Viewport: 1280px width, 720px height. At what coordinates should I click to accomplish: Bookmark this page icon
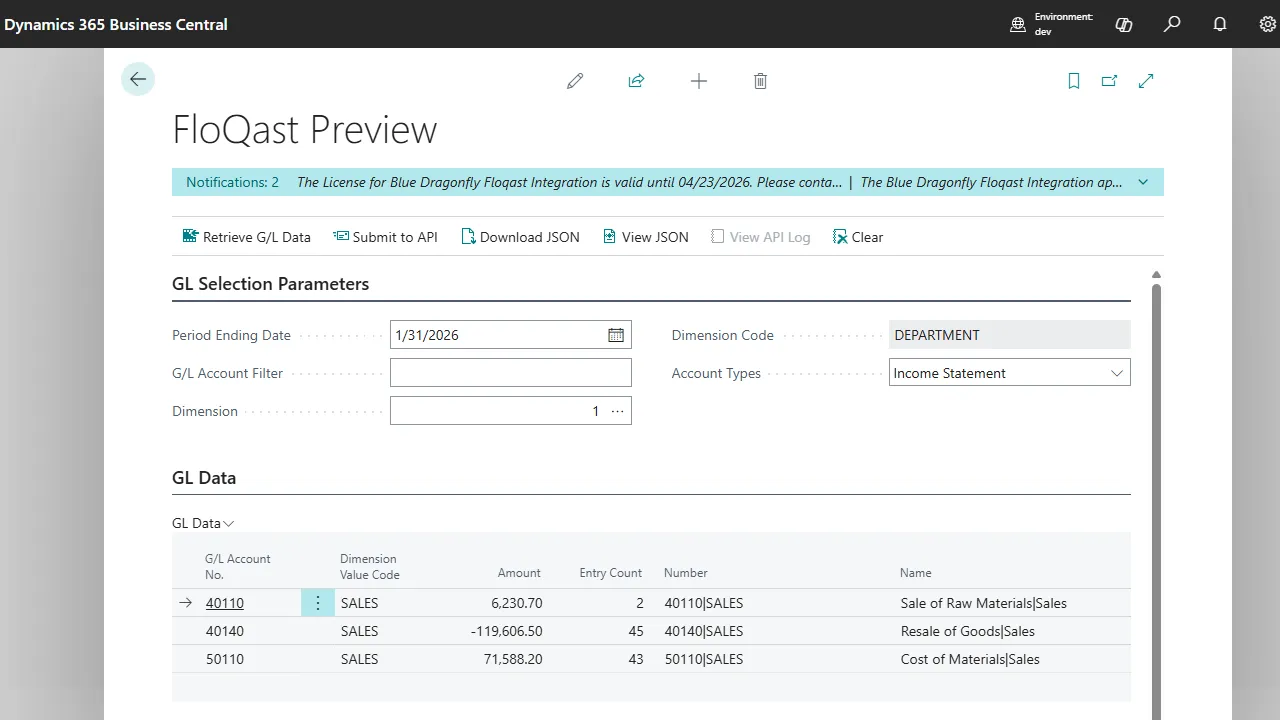tap(1074, 81)
